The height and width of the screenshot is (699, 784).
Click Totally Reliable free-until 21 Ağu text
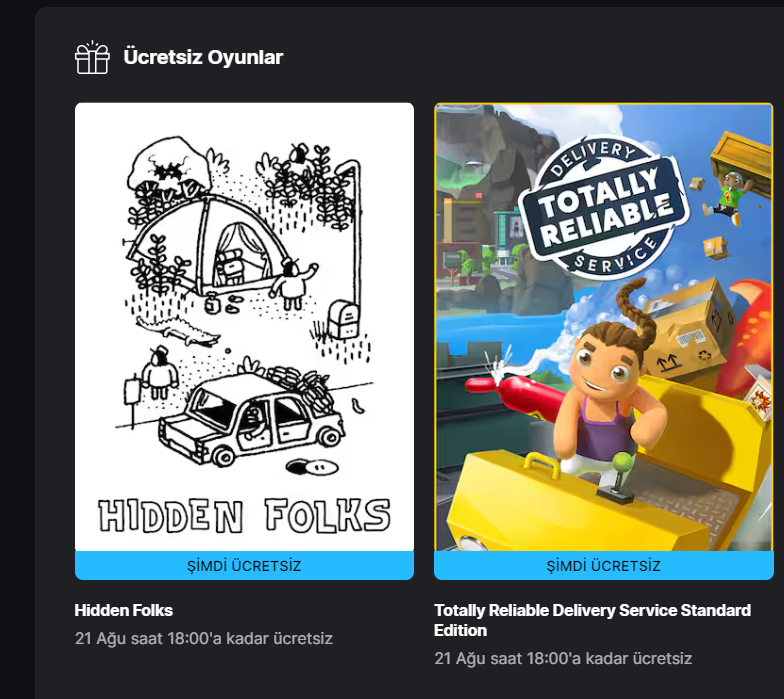[563, 658]
